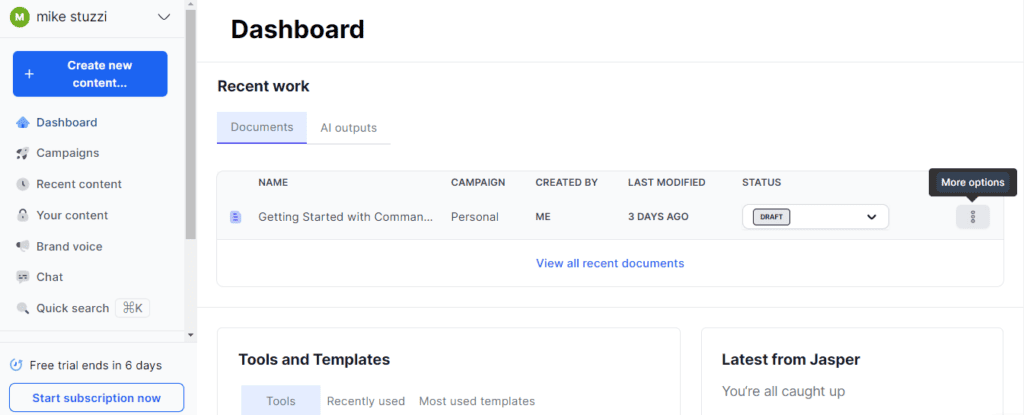Viewport: 1024px width, 415px height.
Task: Click Start subscription now button
Action: [97, 397]
